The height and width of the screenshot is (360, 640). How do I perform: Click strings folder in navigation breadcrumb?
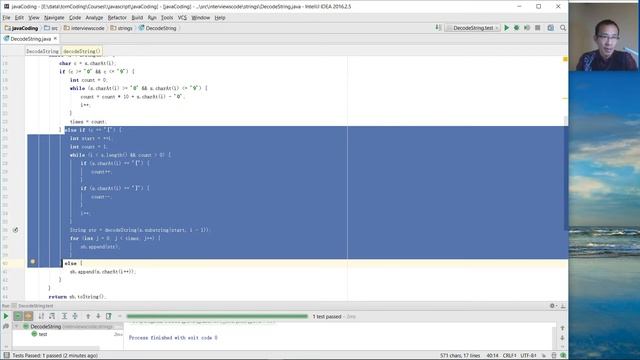[x=122, y=28]
